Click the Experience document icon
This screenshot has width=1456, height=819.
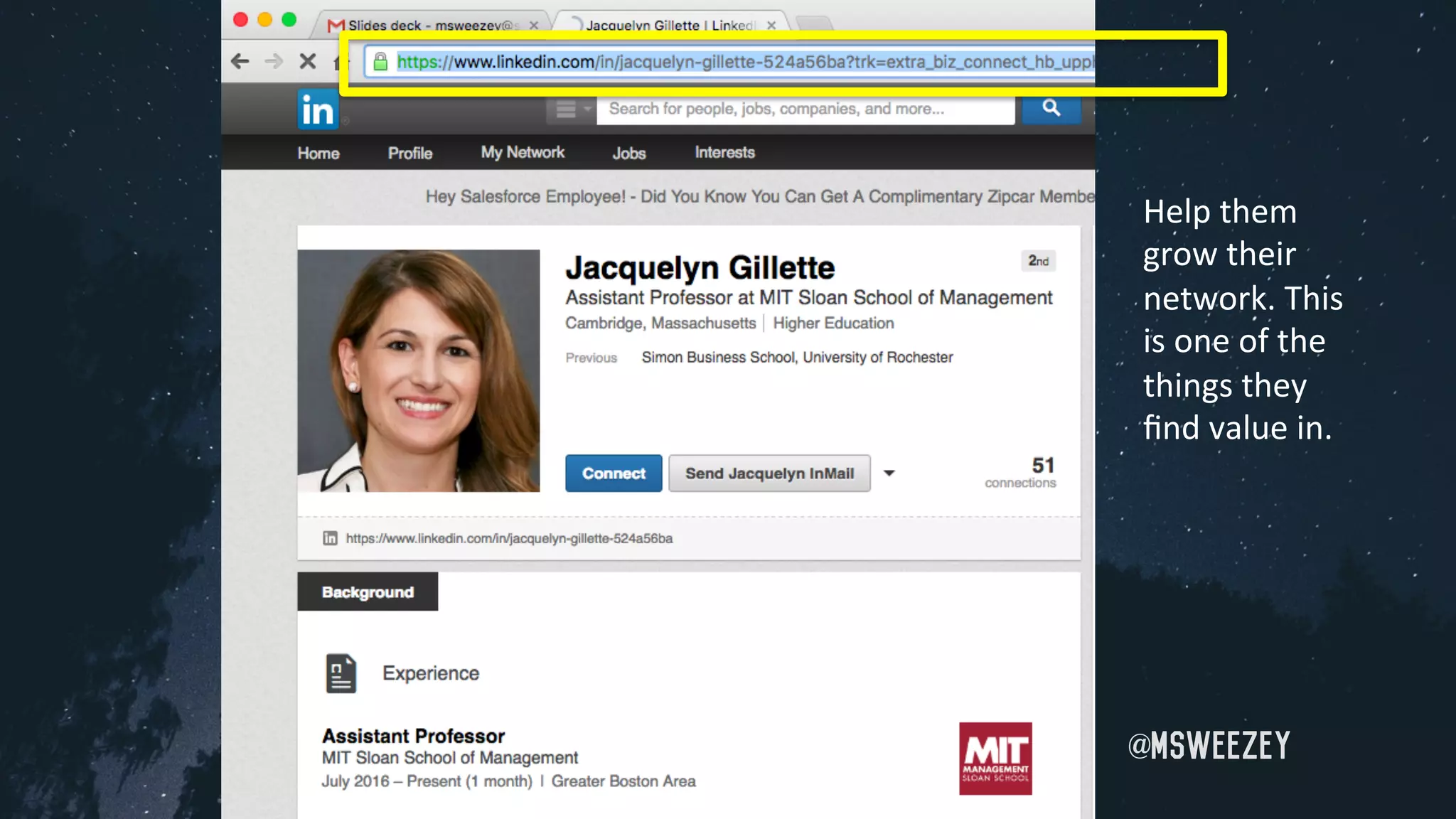pyautogui.click(x=341, y=673)
